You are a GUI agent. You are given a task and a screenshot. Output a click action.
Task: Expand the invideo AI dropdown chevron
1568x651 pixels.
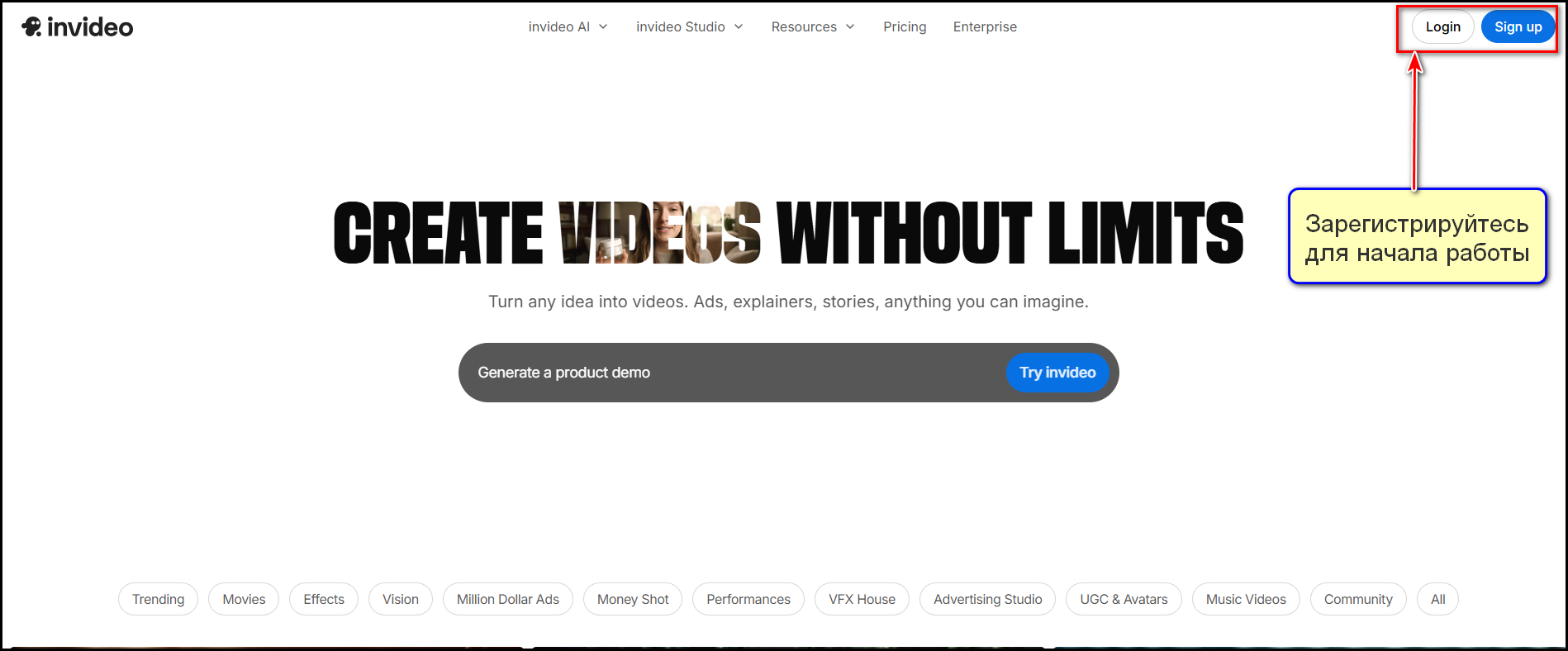click(x=603, y=26)
